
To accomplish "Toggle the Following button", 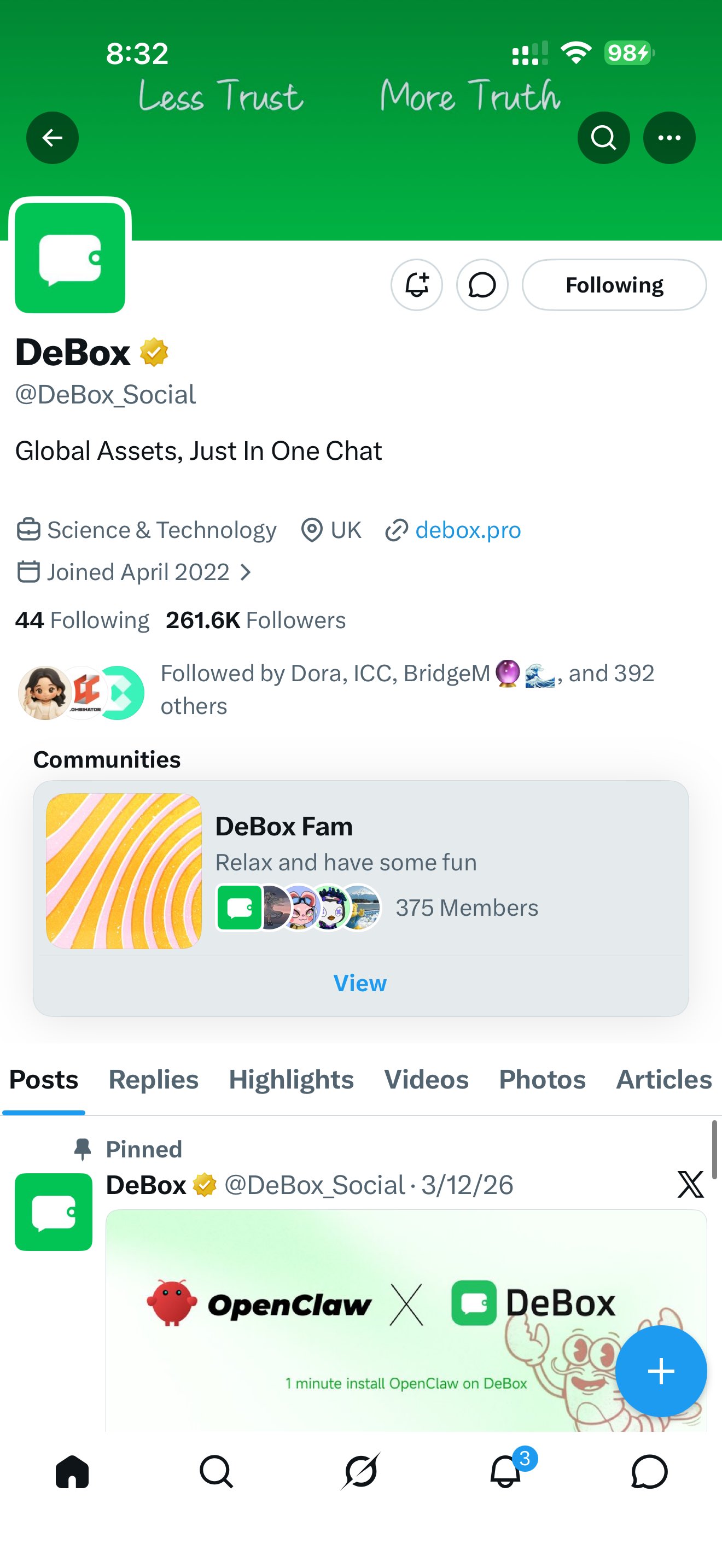I will (614, 285).
